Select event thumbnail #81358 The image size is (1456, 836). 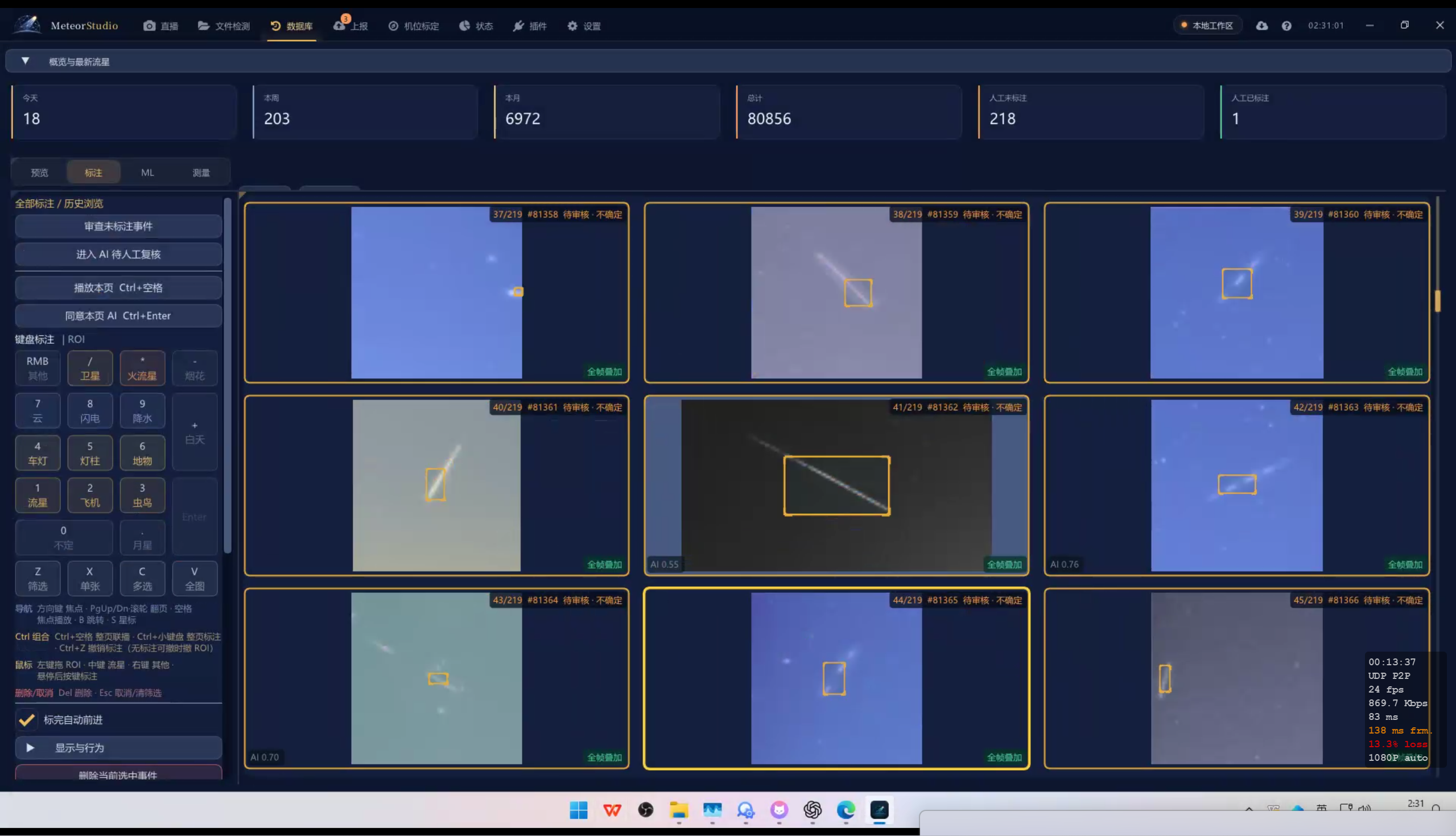click(436, 293)
